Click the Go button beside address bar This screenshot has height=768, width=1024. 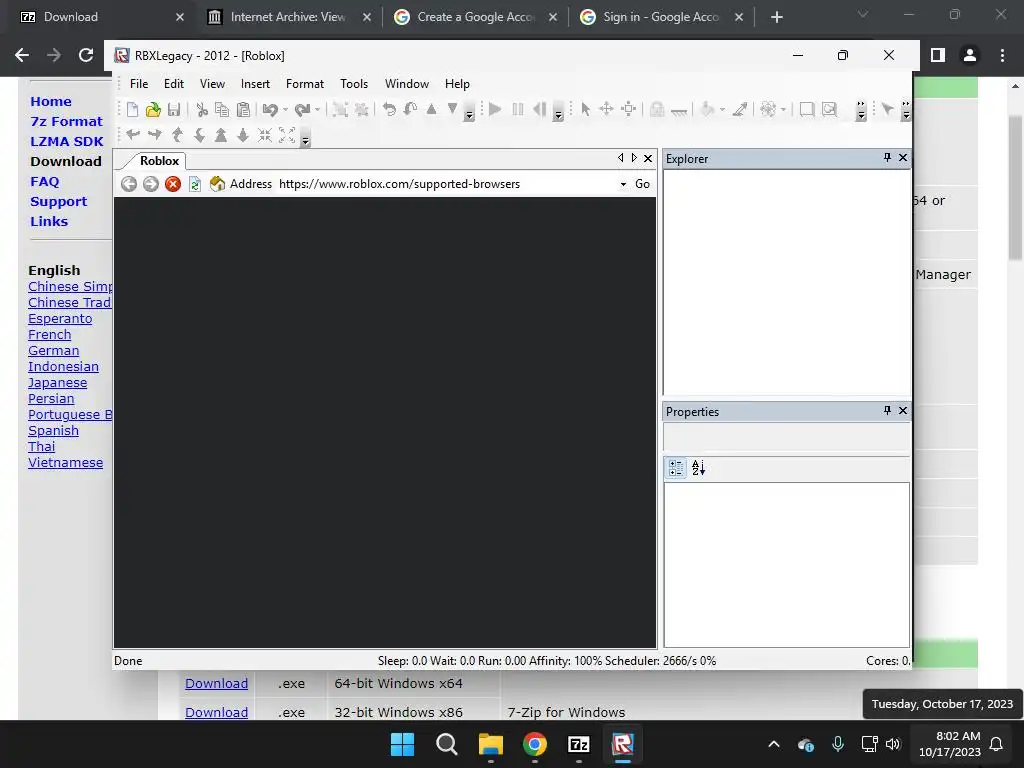click(643, 184)
